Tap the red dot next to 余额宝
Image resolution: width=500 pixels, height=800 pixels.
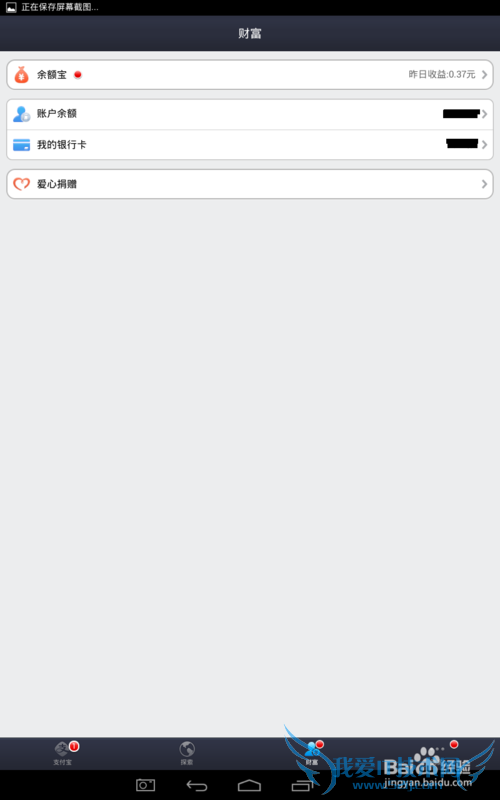coord(78,74)
